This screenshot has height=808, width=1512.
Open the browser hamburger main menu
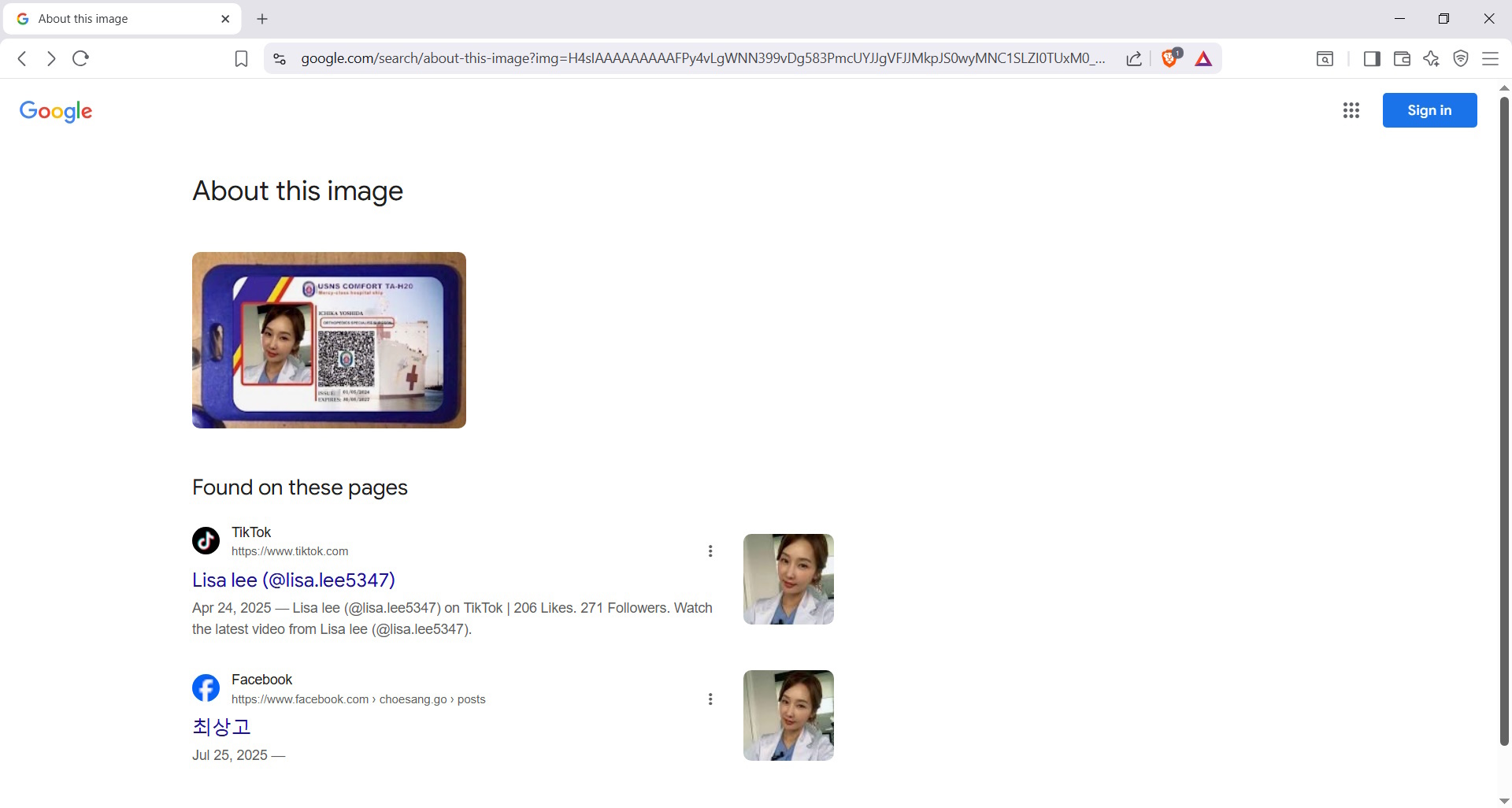pyautogui.click(x=1491, y=59)
